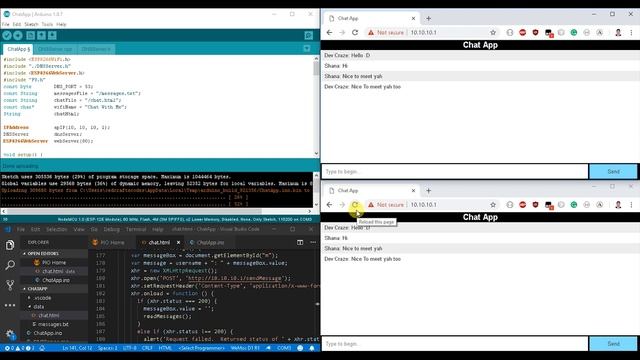Open VS Code Source Control activity icon
Screen dimensions: 640x360
click(x=10, y=285)
